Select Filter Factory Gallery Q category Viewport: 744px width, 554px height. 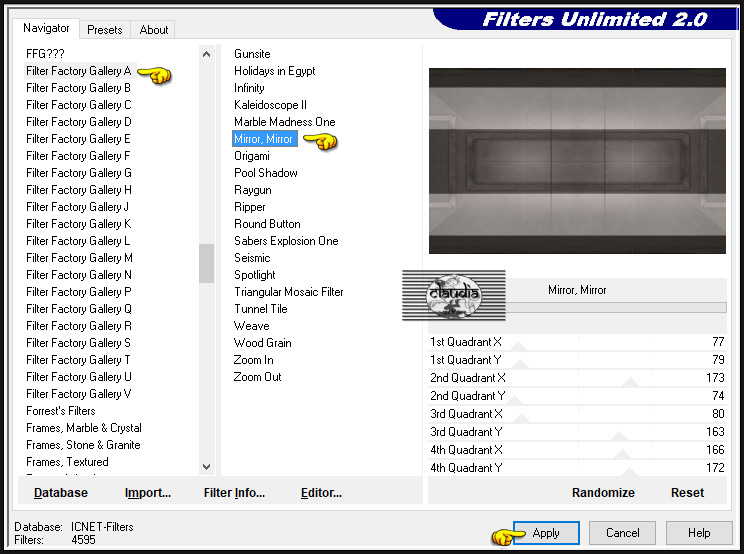pyautogui.click(x=79, y=309)
